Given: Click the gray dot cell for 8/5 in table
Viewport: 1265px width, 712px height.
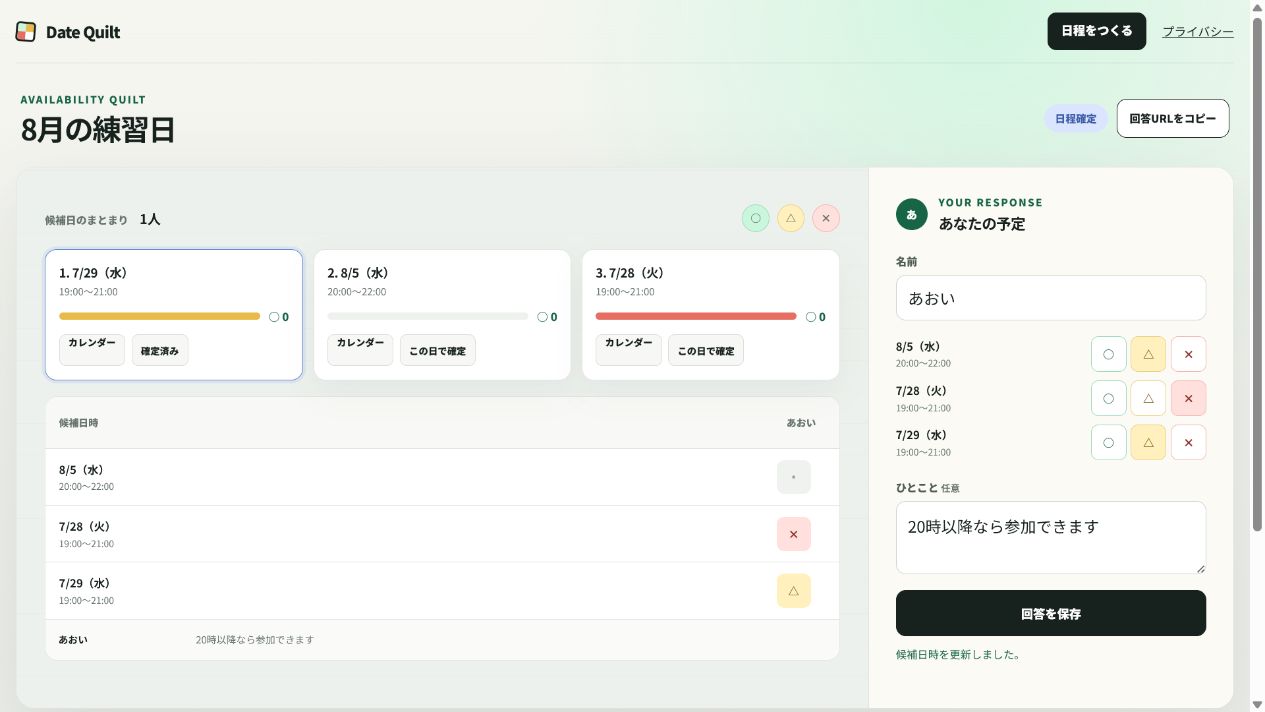Looking at the screenshot, I should (x=794, y=477).
